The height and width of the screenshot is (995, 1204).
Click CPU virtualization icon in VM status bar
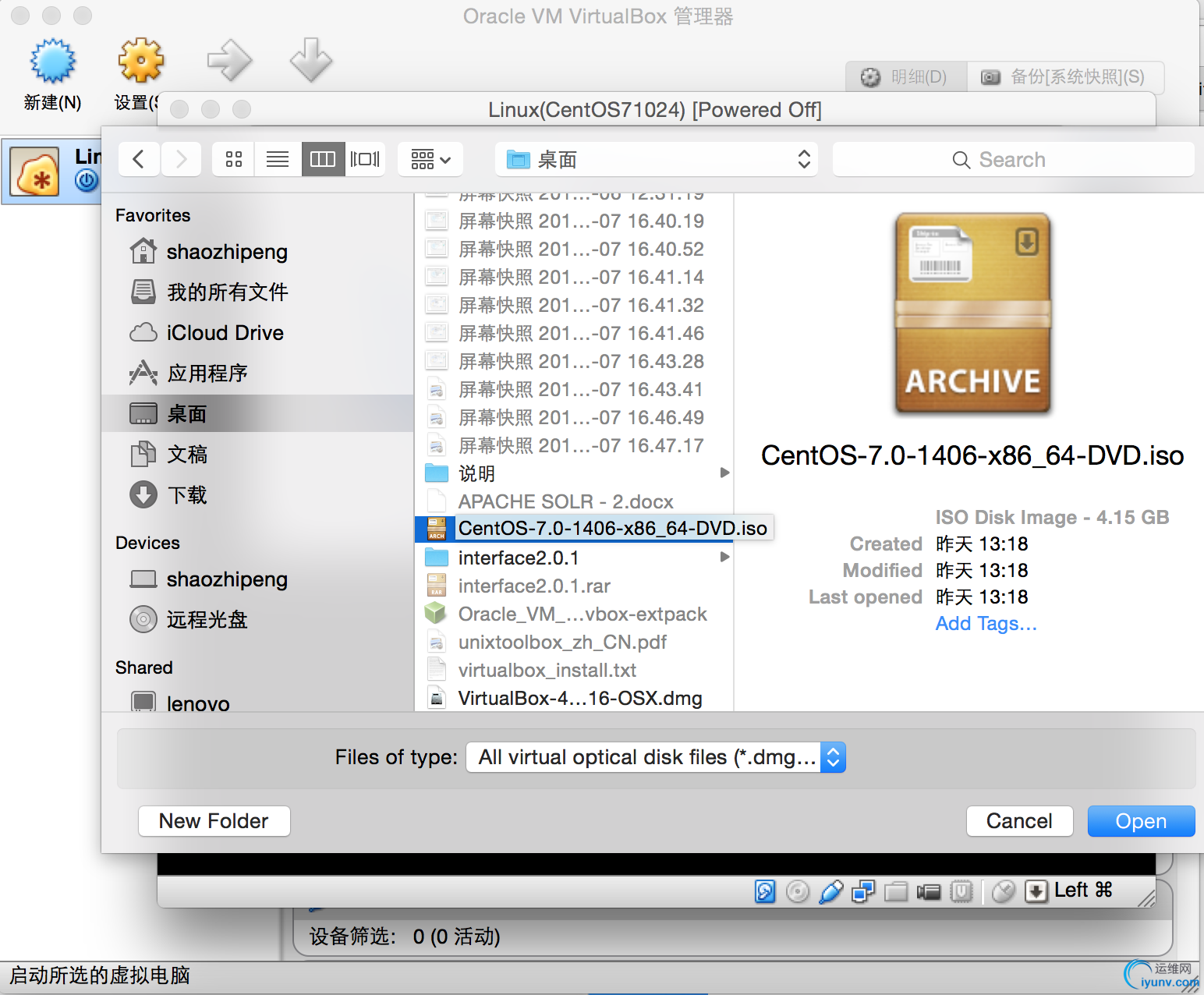(x=961, y=891)
